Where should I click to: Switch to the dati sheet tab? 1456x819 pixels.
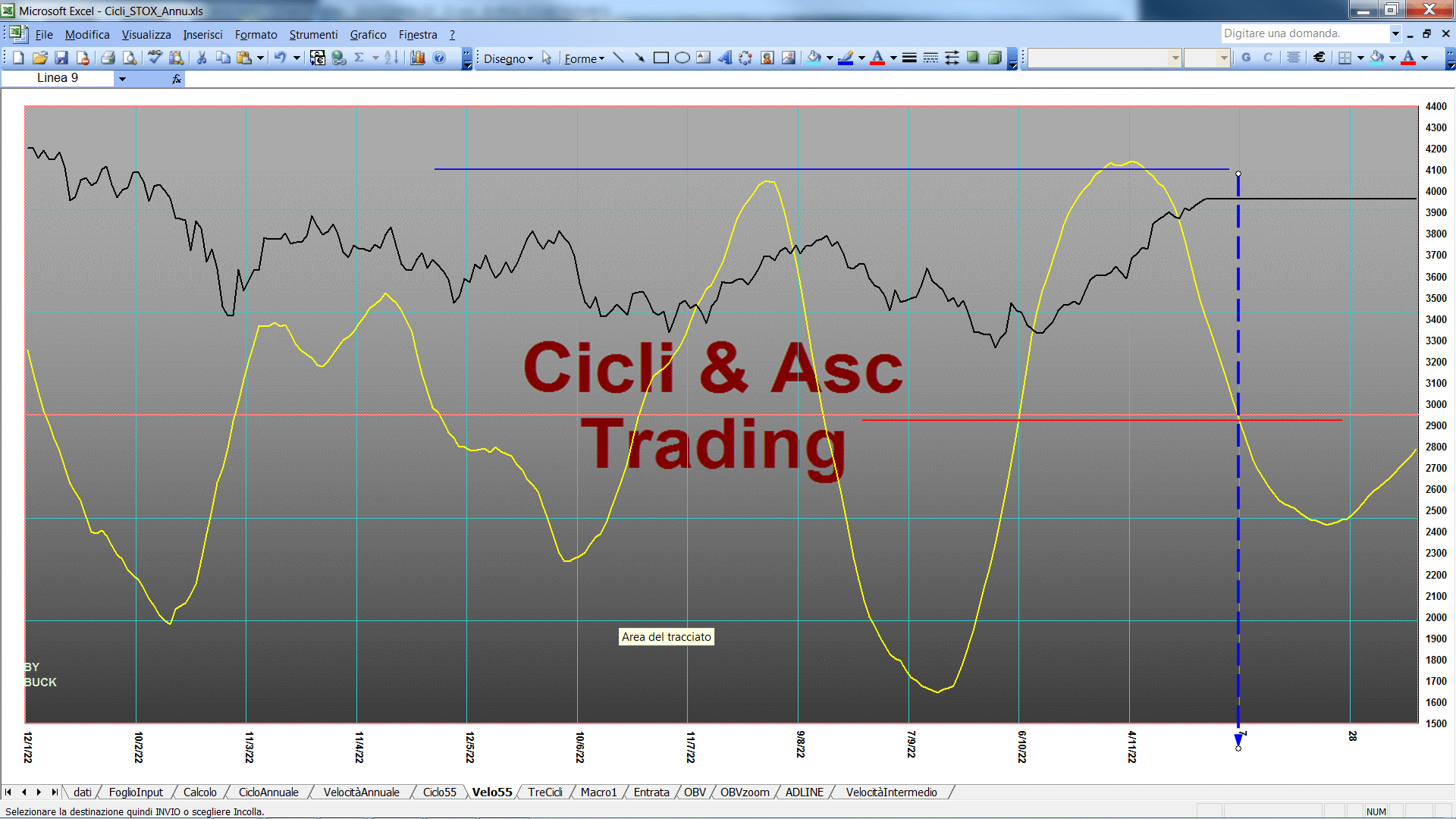83,792
